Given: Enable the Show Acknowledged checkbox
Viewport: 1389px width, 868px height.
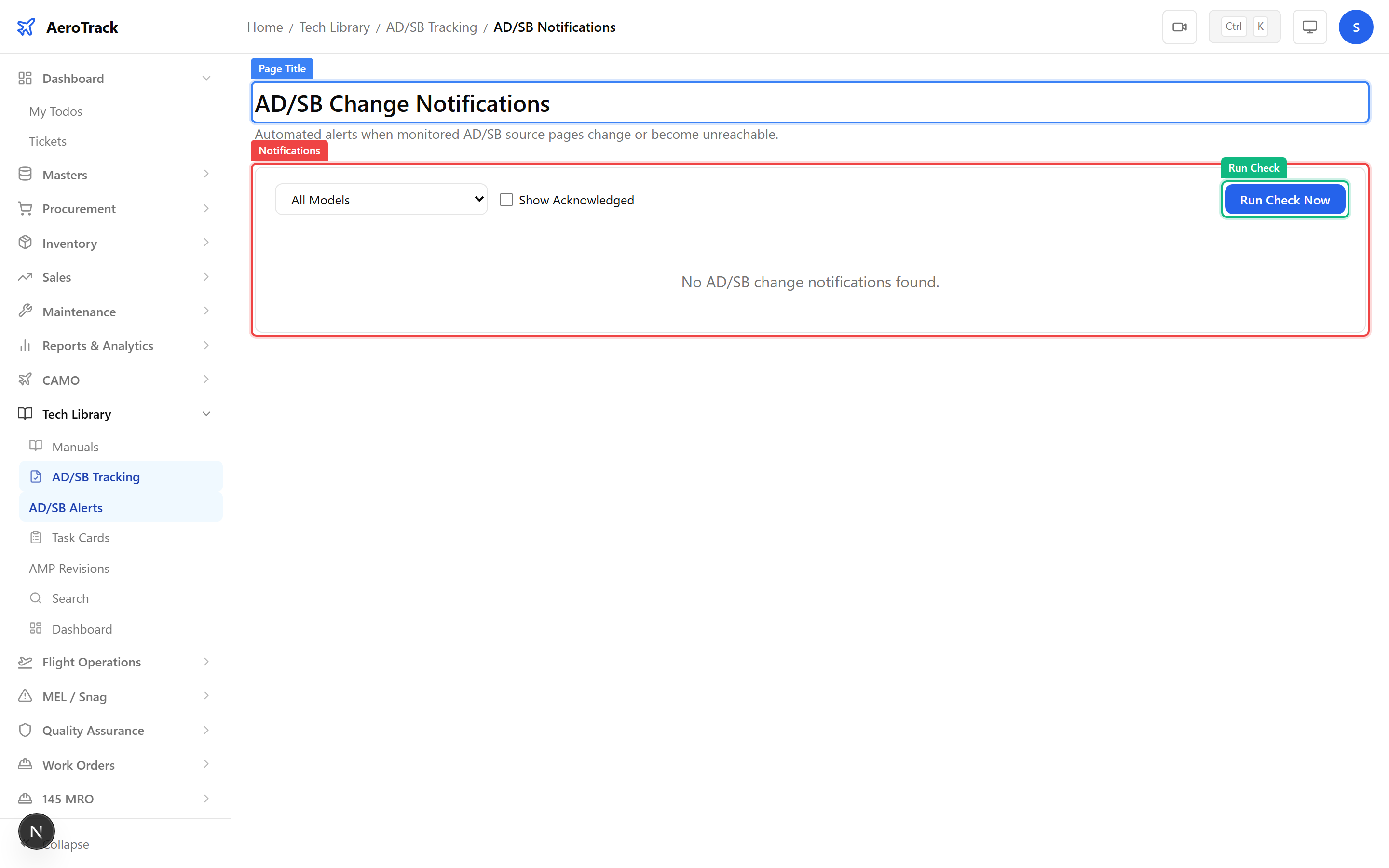Looking at the screenshot, I should (x=505, y=199).
